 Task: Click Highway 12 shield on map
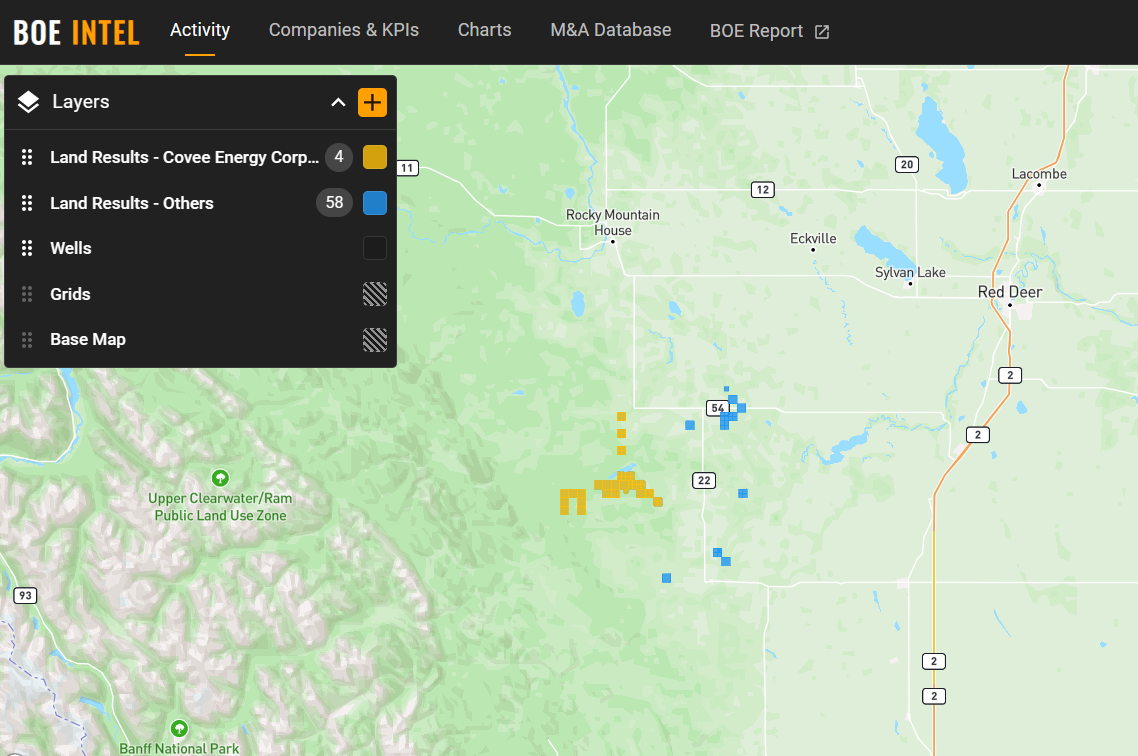click(762, 190)
